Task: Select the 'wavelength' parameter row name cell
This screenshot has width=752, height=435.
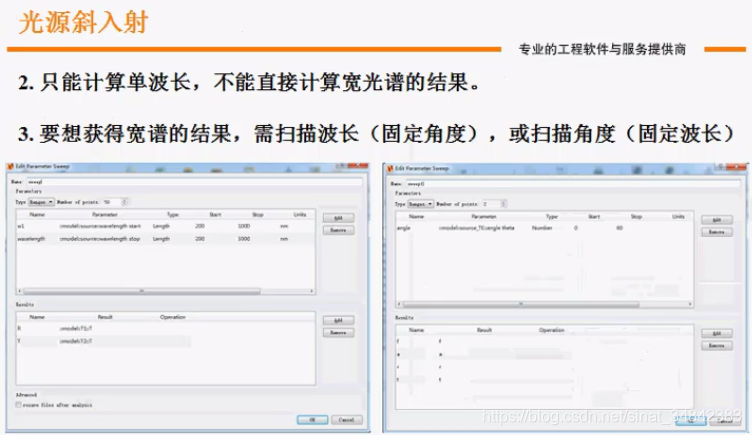Action: pyautogui.click(x=31, y=238)
